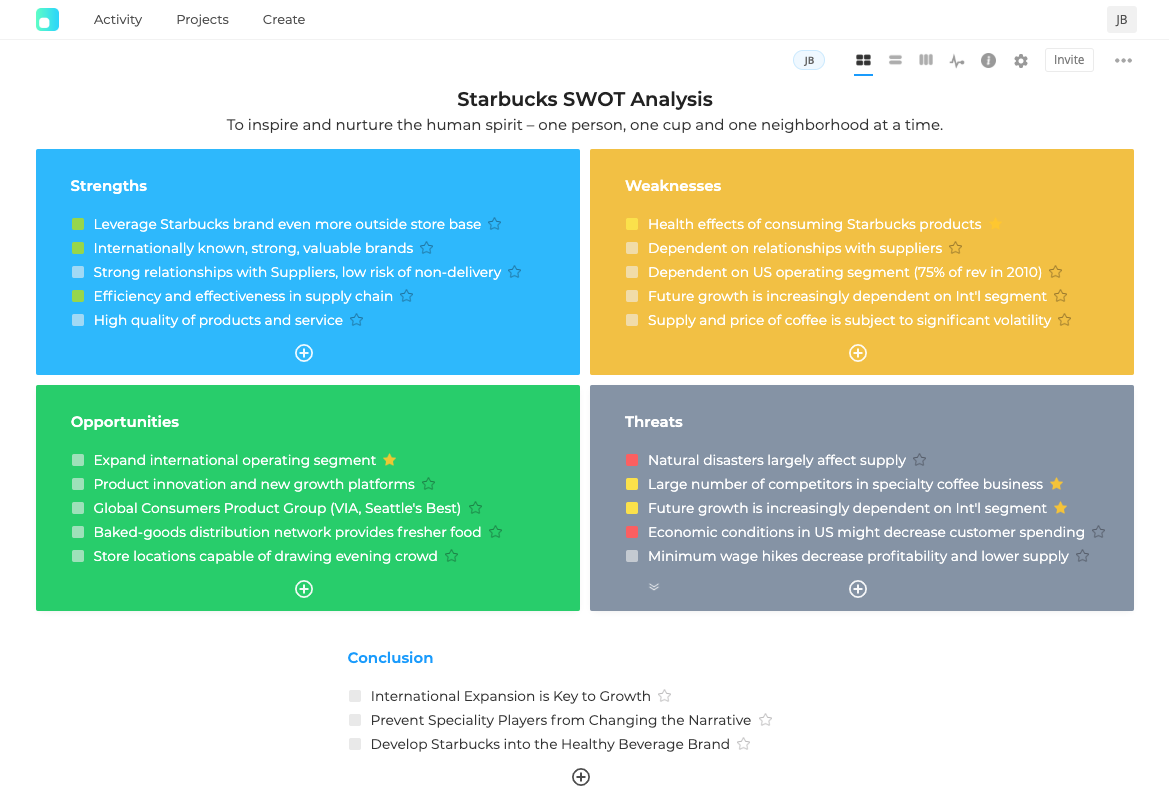
Task: Select the Strengths heading
Action: point(109,186)
